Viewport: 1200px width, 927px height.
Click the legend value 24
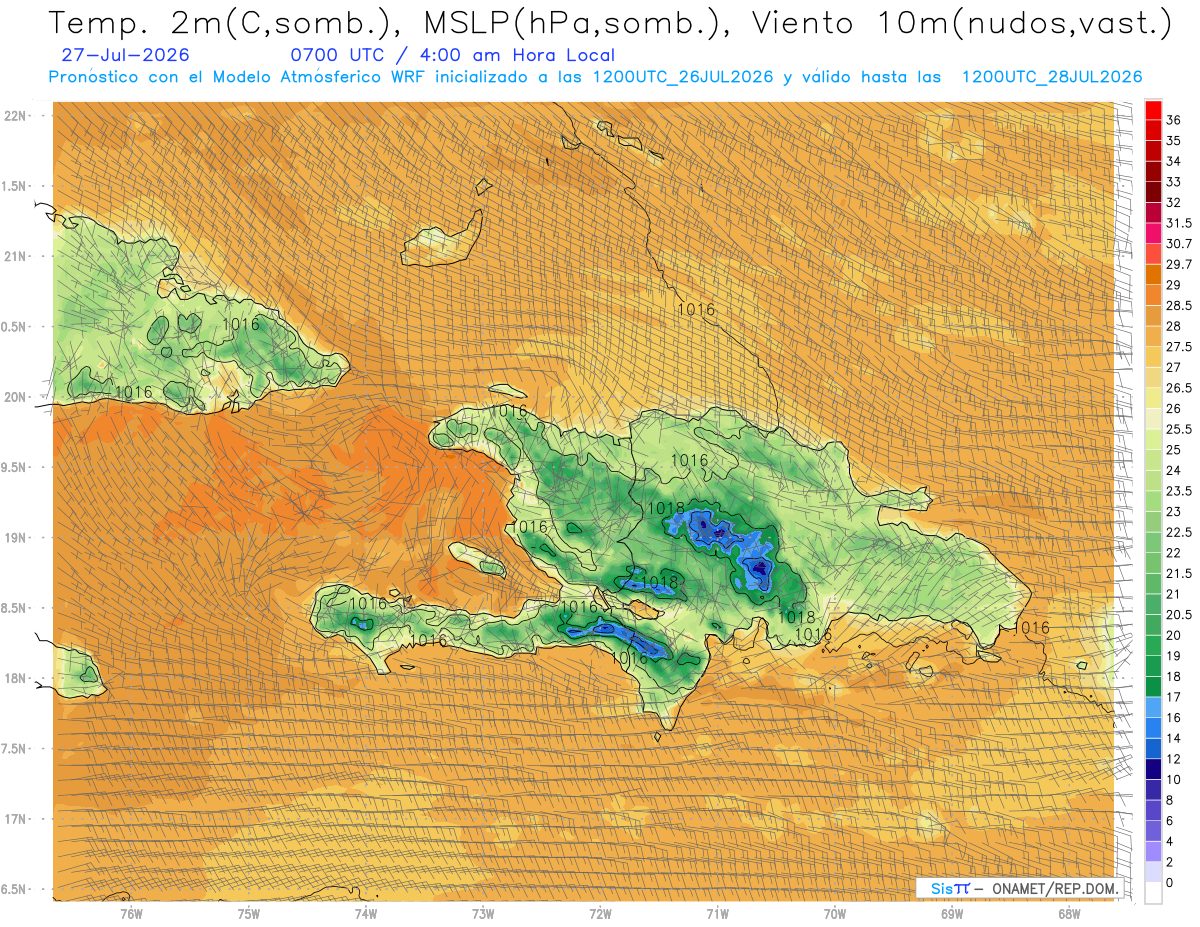(1173, 470)
